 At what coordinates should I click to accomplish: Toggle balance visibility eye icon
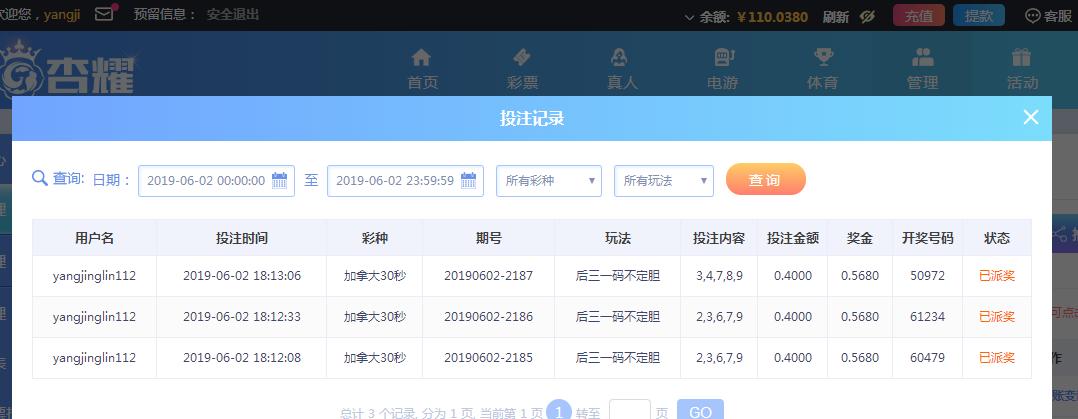click(868, 17)
